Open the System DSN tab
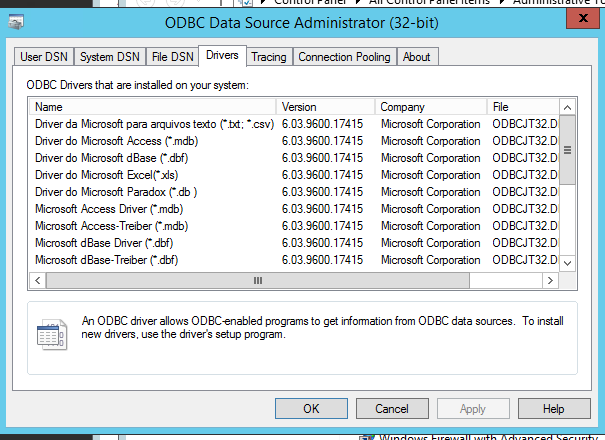The width and height of the screenshot is (605, 440). click(110, 57)
